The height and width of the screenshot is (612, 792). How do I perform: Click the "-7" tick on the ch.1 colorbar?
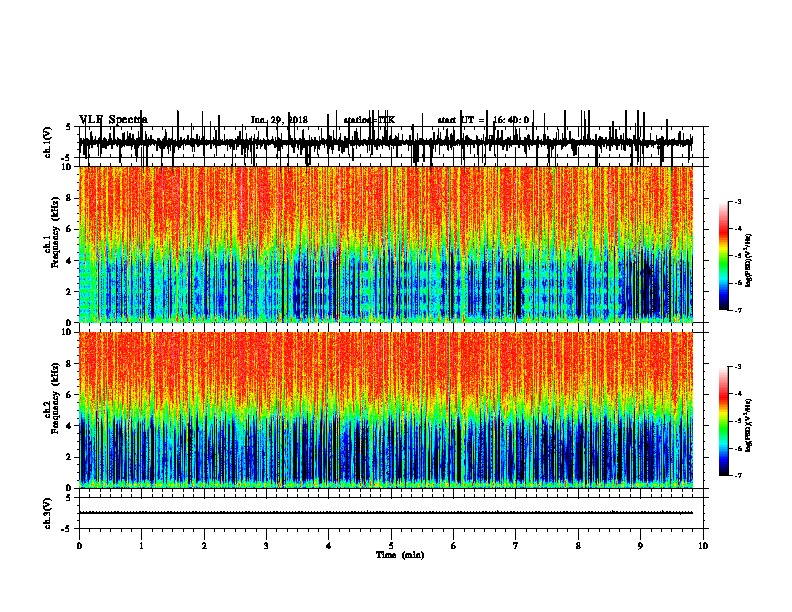coord(737,310)
